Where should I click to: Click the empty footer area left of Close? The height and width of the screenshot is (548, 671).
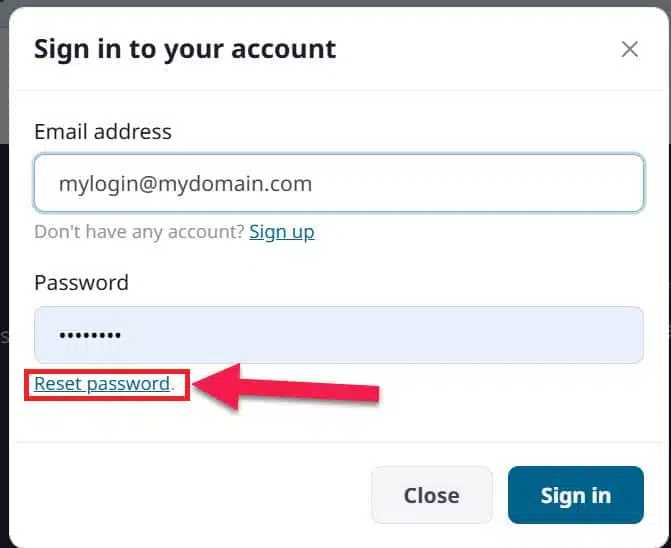190,495
